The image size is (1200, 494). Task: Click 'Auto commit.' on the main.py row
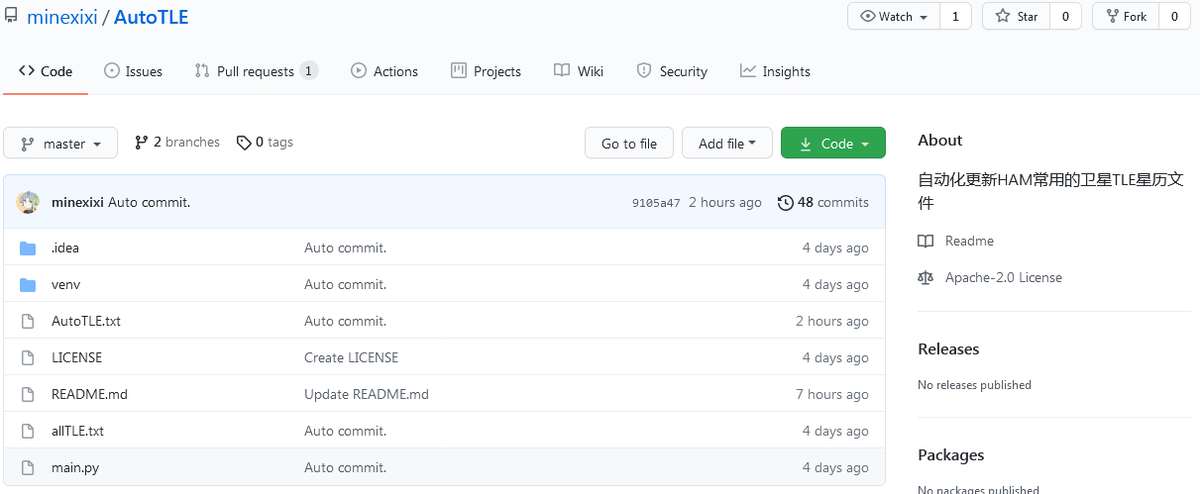[345, 468]
